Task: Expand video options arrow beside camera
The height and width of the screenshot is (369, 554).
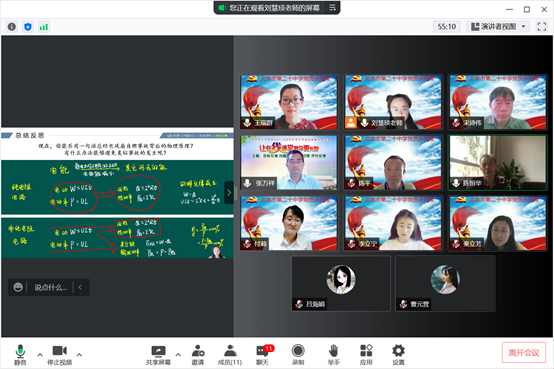Action: tap(79, 355)
